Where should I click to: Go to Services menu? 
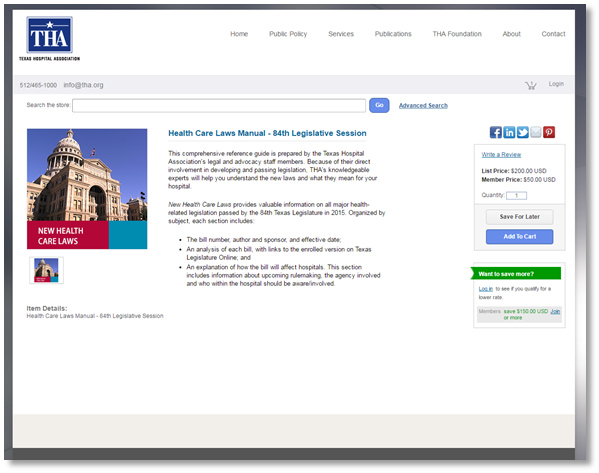(341, 34)
